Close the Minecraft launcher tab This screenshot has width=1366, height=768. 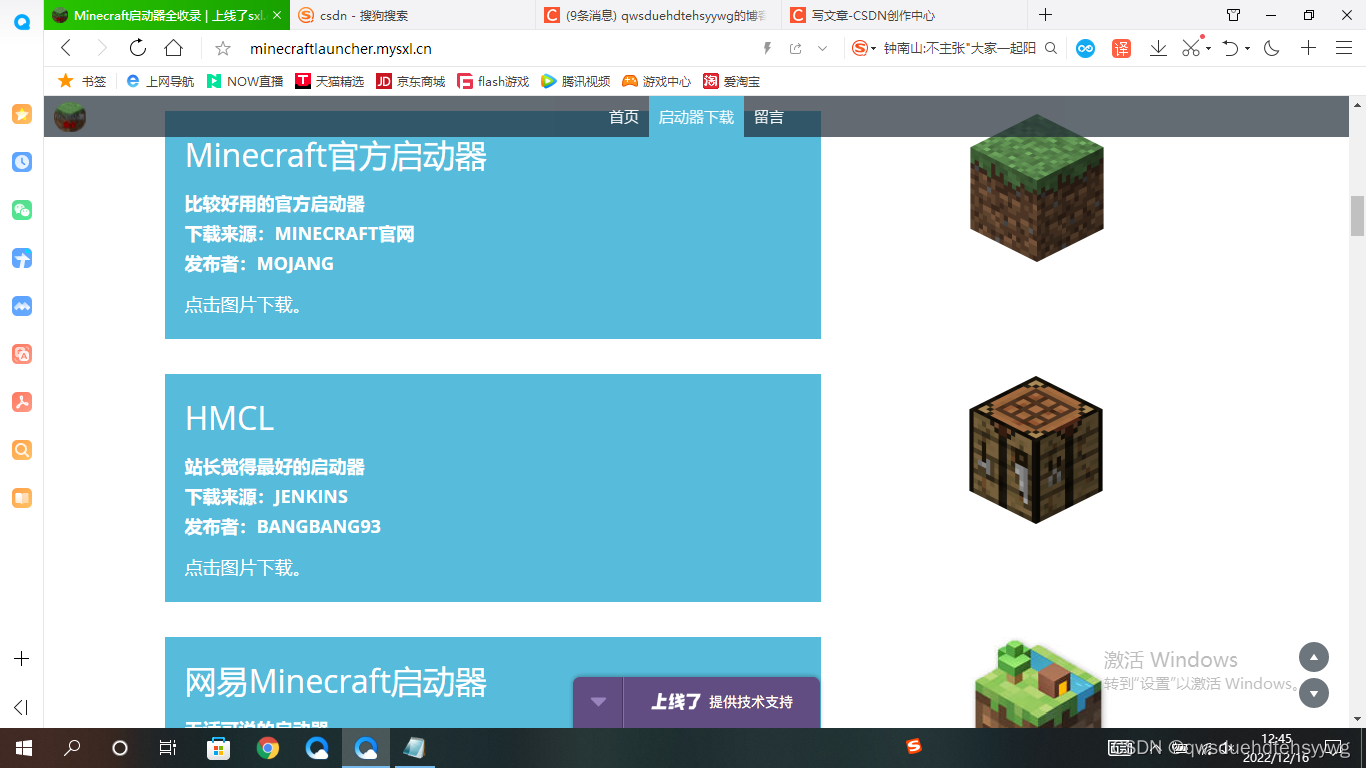point(277,15)
